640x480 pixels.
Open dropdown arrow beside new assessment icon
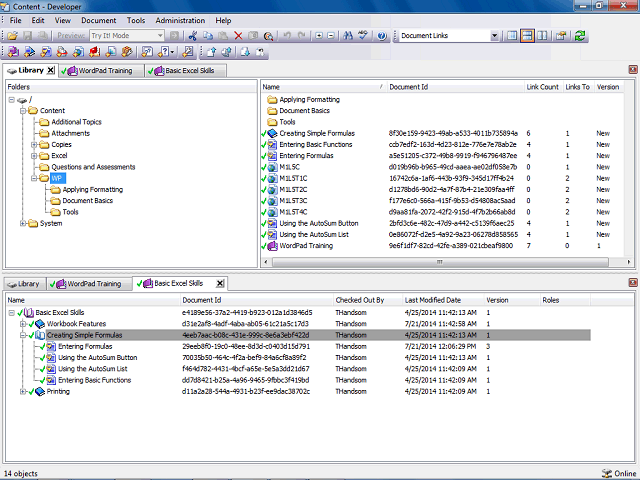[x=173, y=52]
